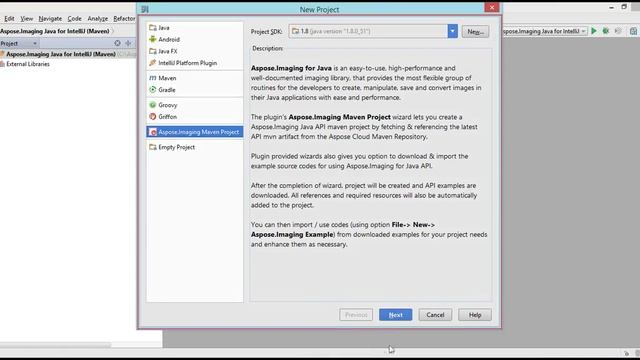Select Java project type icon
The height and width of the screenshot is (360, 640).
click(153, 28)
